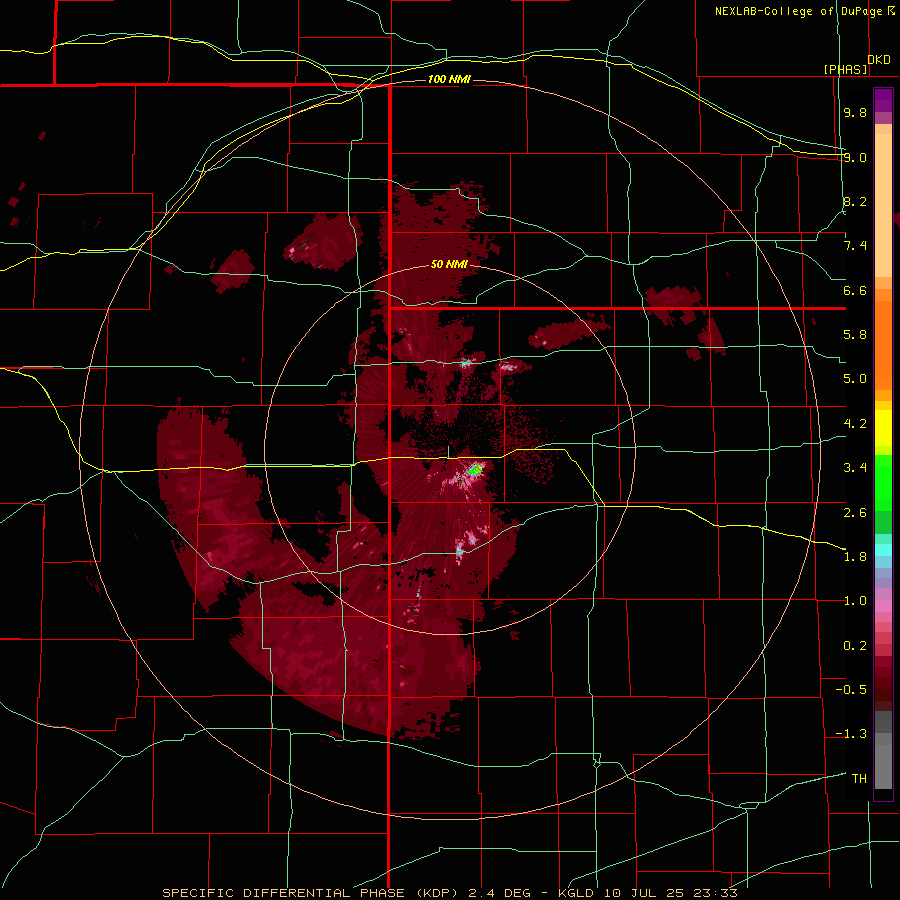Click the 2.6 color scale label
Viewport: 900px width, 900px height.
(855, 512)
